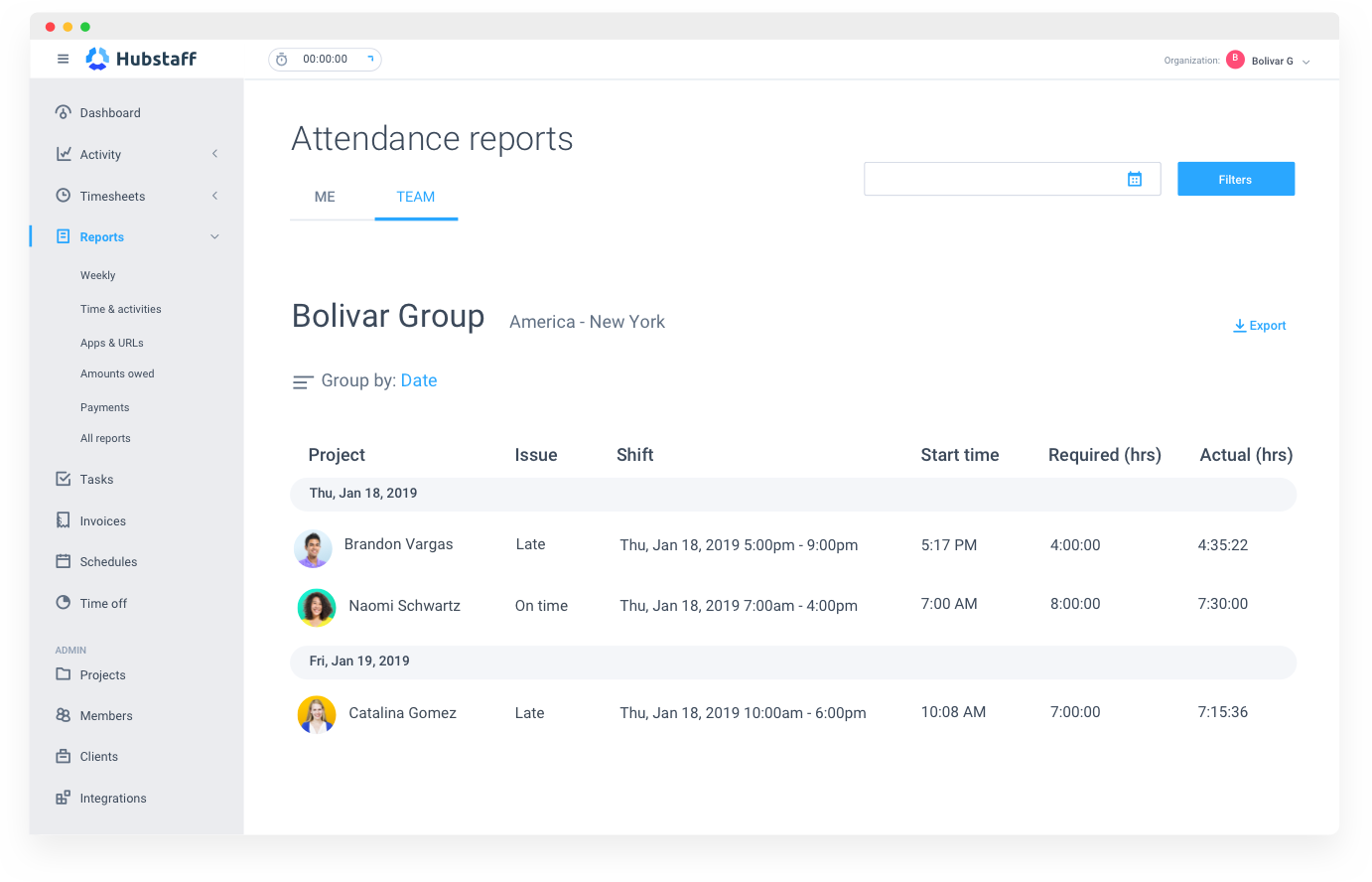Open Integrations under the Admin section
This screenshot has width=1372, height=882.
pyautogui.click(x=110, y=798)
